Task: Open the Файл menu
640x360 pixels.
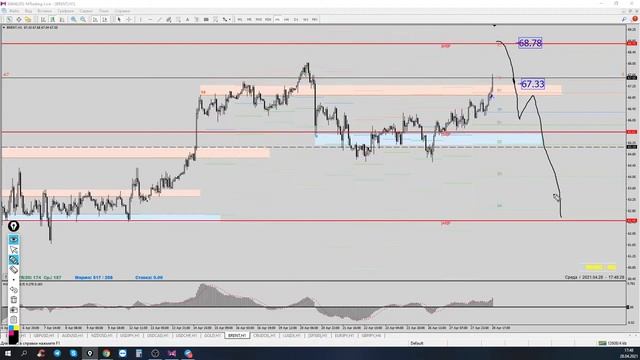Action: (x=14, y=11)
